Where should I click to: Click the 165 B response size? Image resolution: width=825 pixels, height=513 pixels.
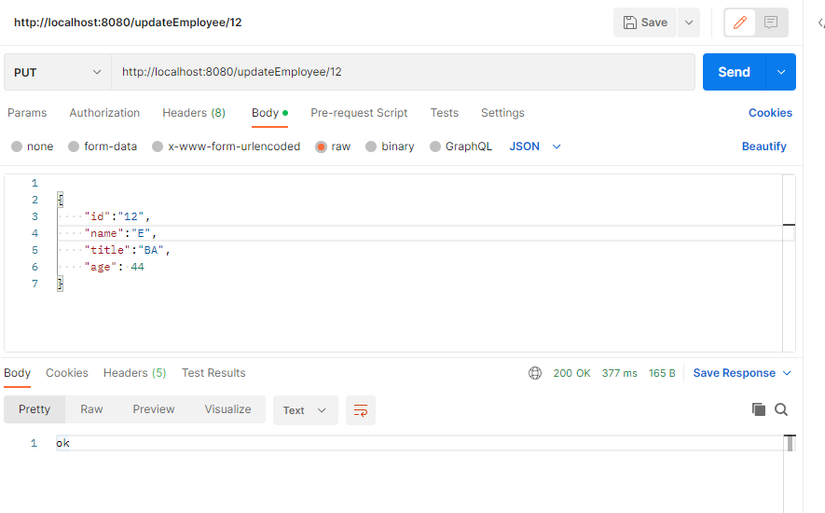[x=662, y=373]
